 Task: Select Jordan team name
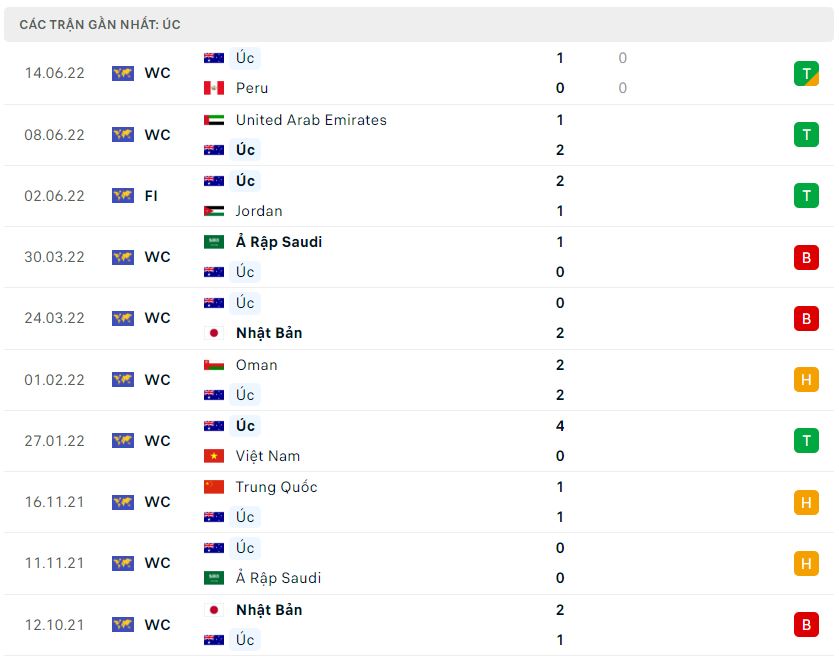coord(259,211)
